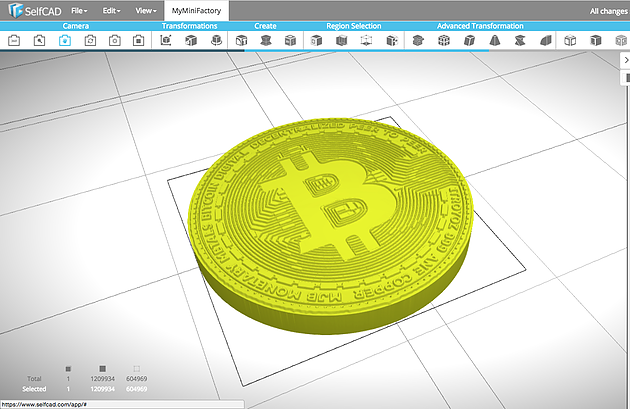Screen dimensions: 630x409
Task: Expand the right side panel arrow
Action: point(626,60)
